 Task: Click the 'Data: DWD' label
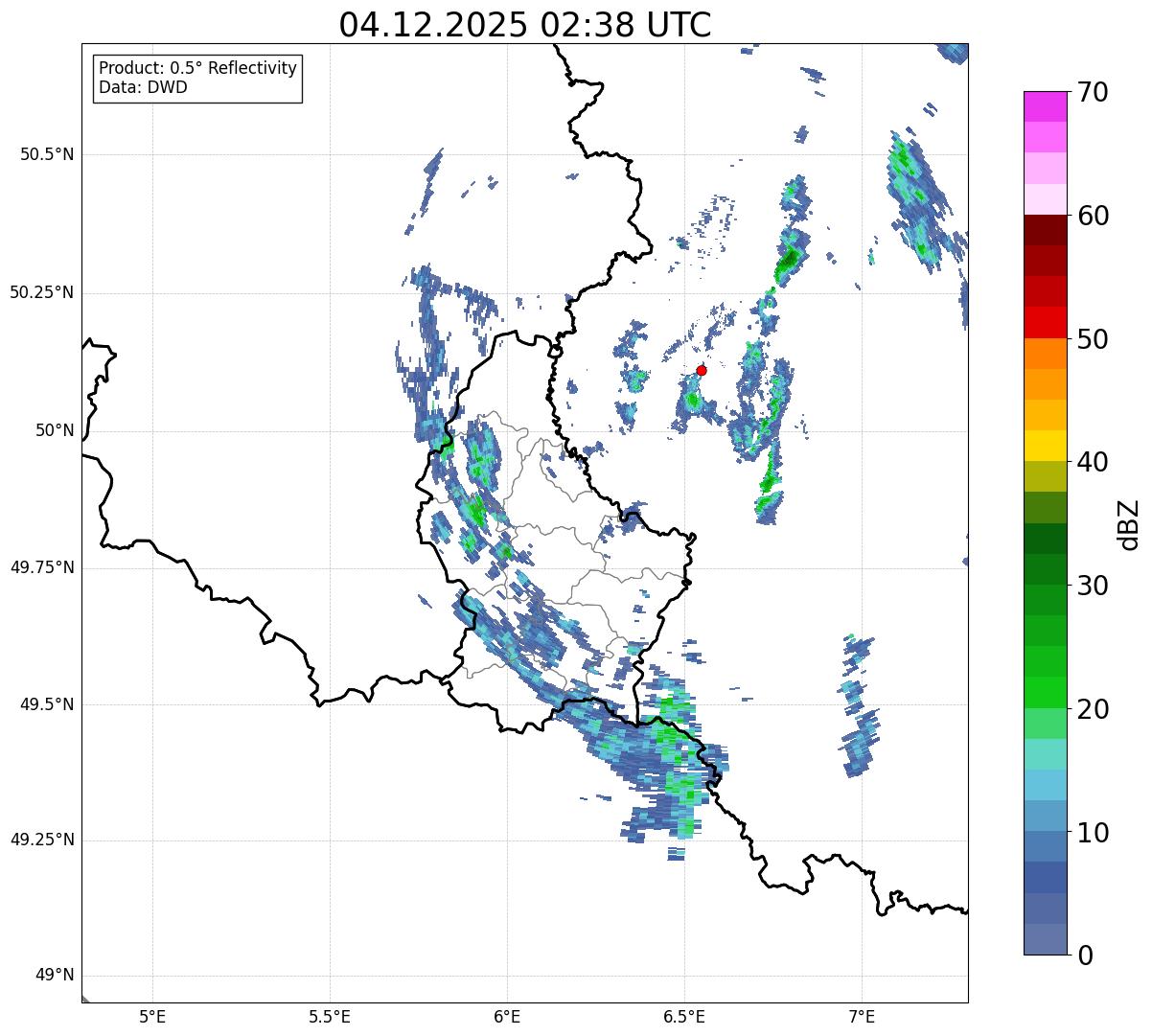144,88
